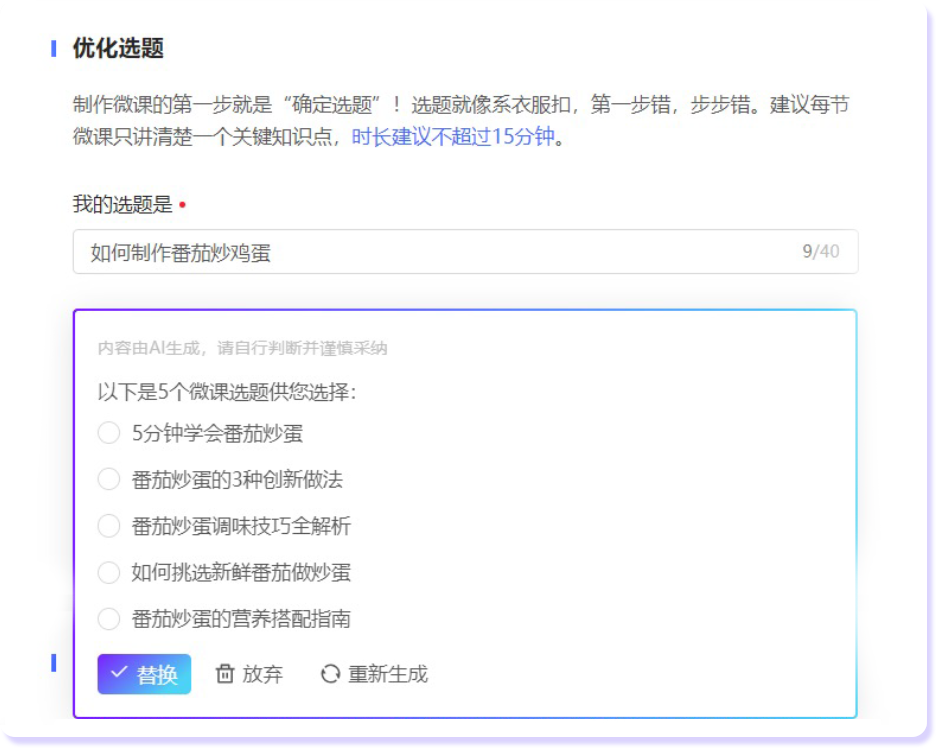Click the 内容由AI生成 disclaimer text
This screenshot has height=748, width=936.
(x=242, y=348)
